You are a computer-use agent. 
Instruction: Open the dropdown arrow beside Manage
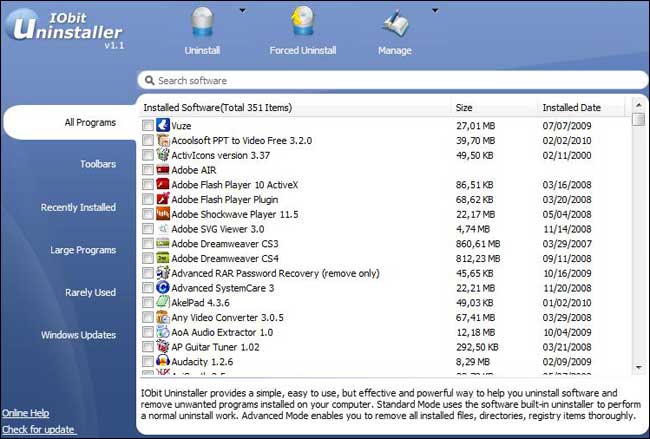point(433,11)
